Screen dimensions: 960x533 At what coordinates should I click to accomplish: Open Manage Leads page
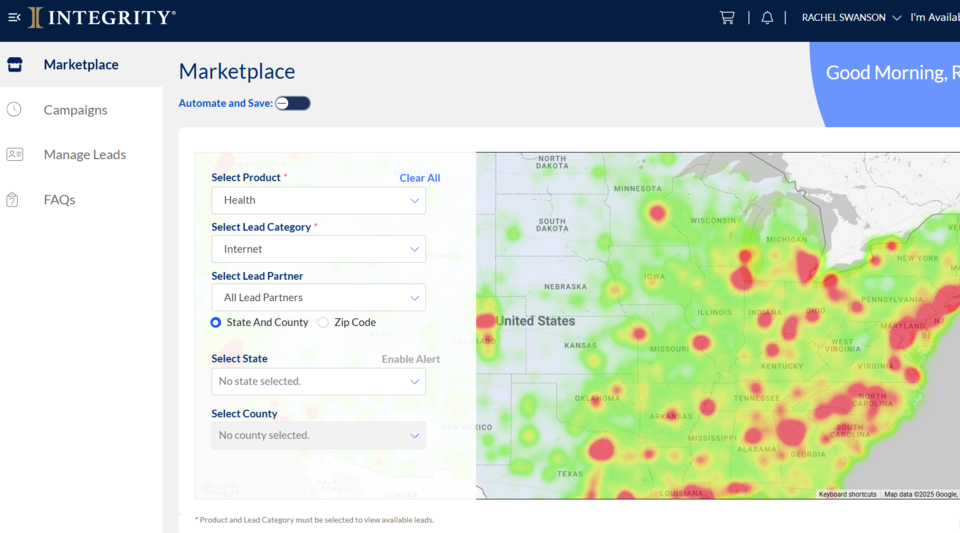[x=84, y=154]
